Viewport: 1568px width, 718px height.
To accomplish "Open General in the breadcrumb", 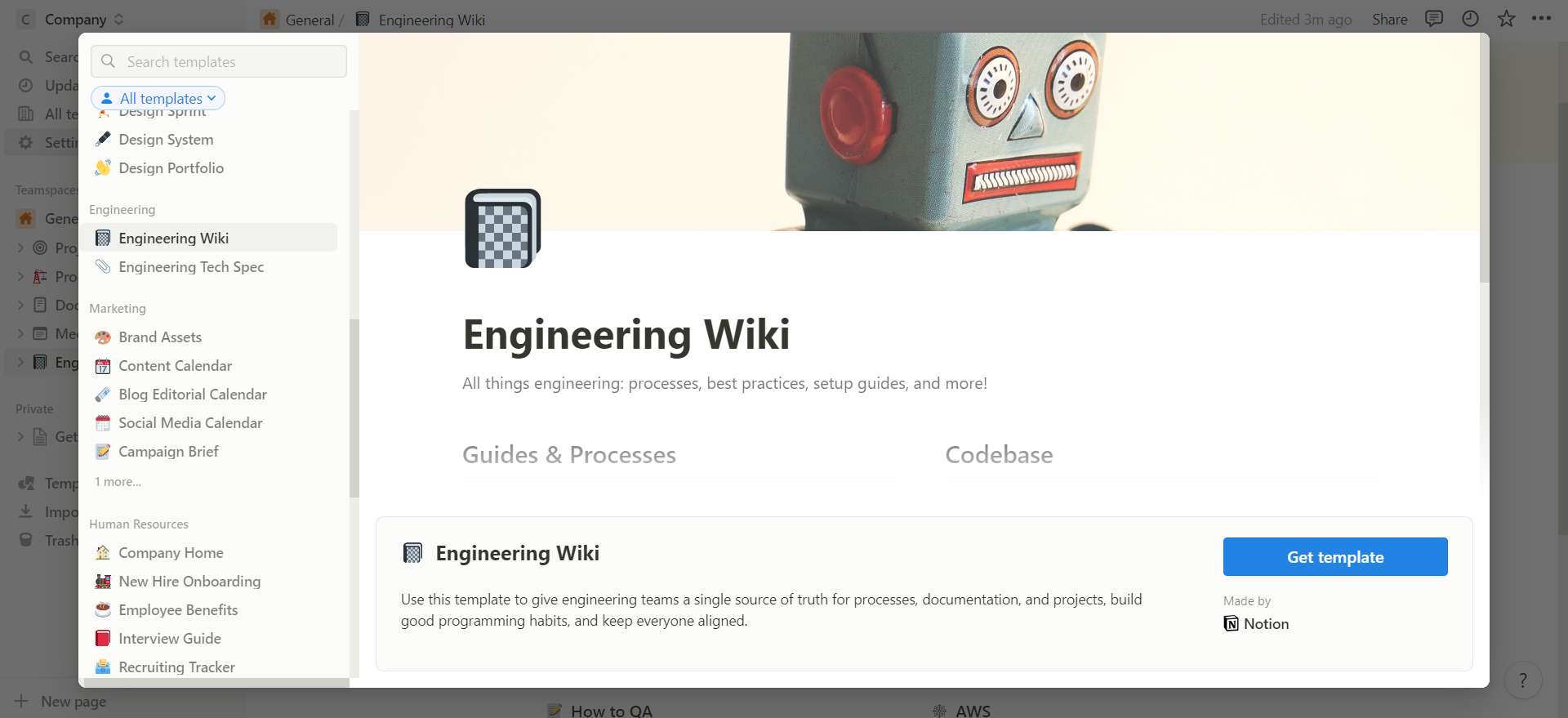I will (310, 20).
